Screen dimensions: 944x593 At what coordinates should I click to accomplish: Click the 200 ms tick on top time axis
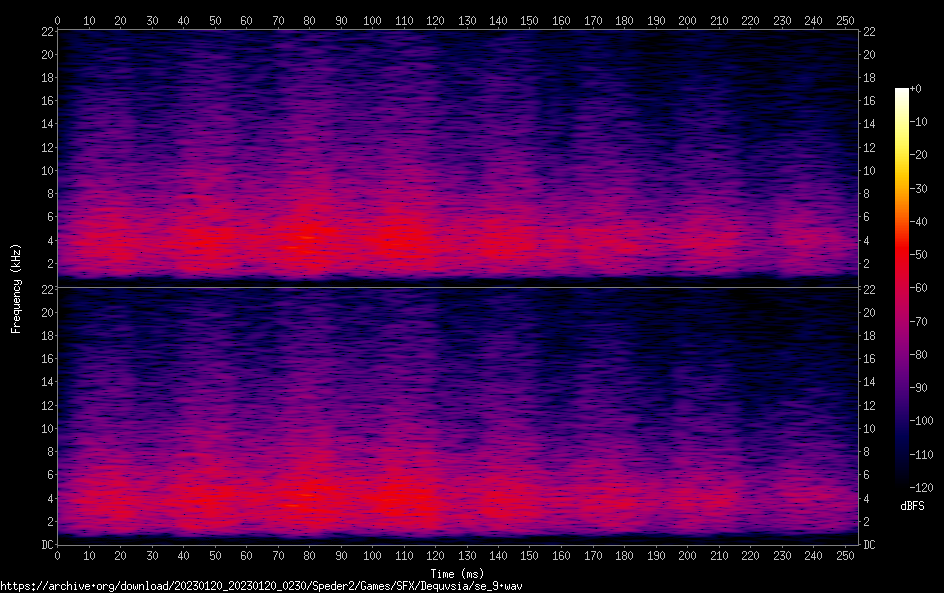point(688,20)
